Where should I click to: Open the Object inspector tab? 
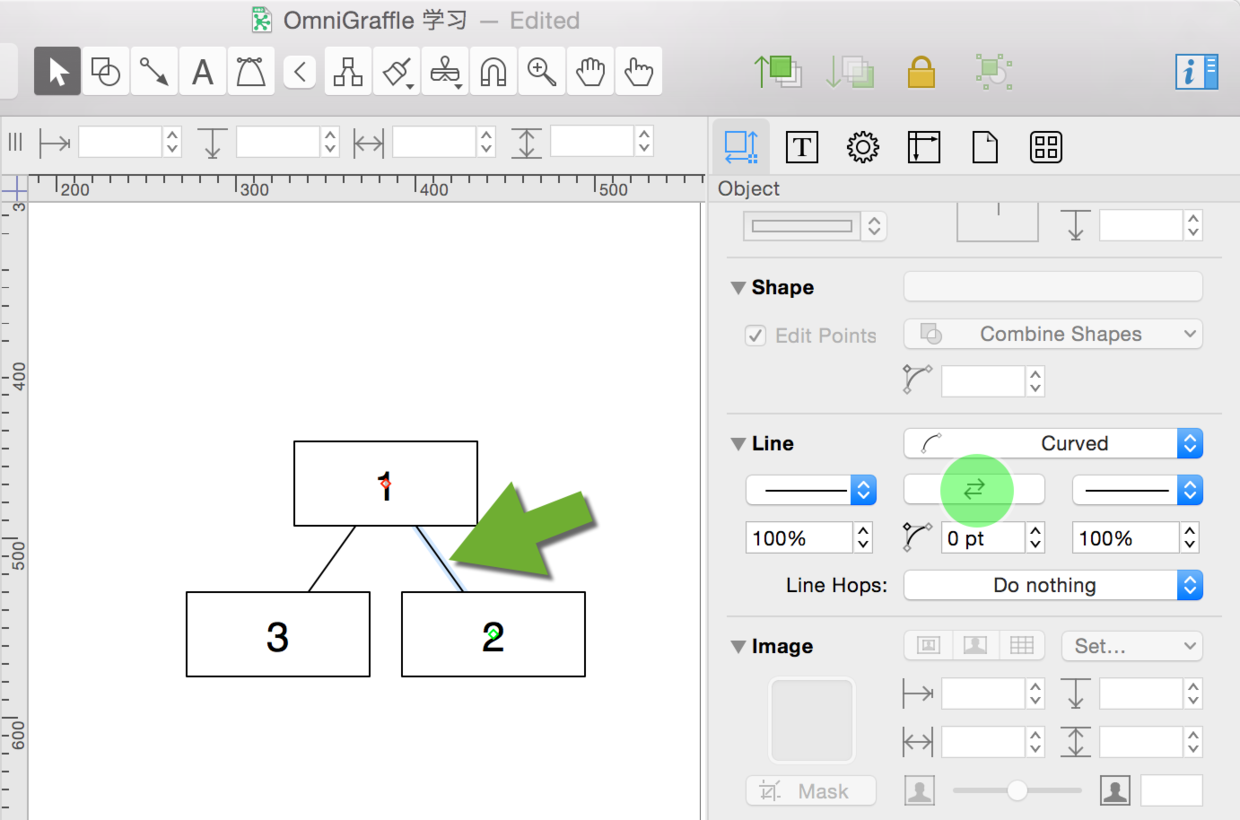(741, 148)
